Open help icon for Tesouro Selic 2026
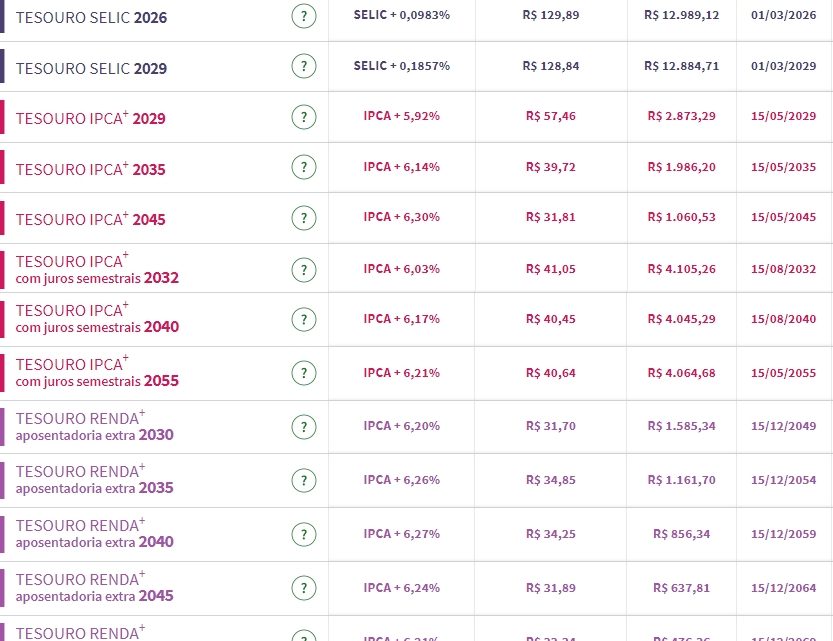Screen dimensions: 833x641 pos(304,16)
